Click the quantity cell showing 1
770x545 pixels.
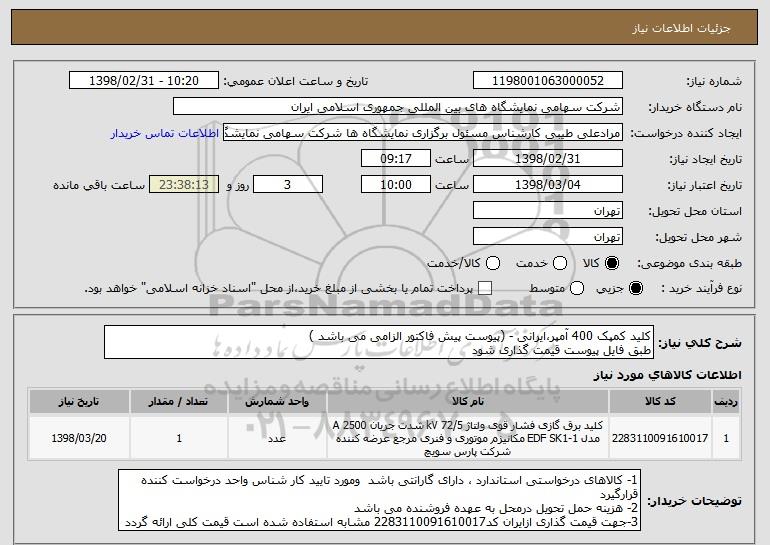pos(179,438)
